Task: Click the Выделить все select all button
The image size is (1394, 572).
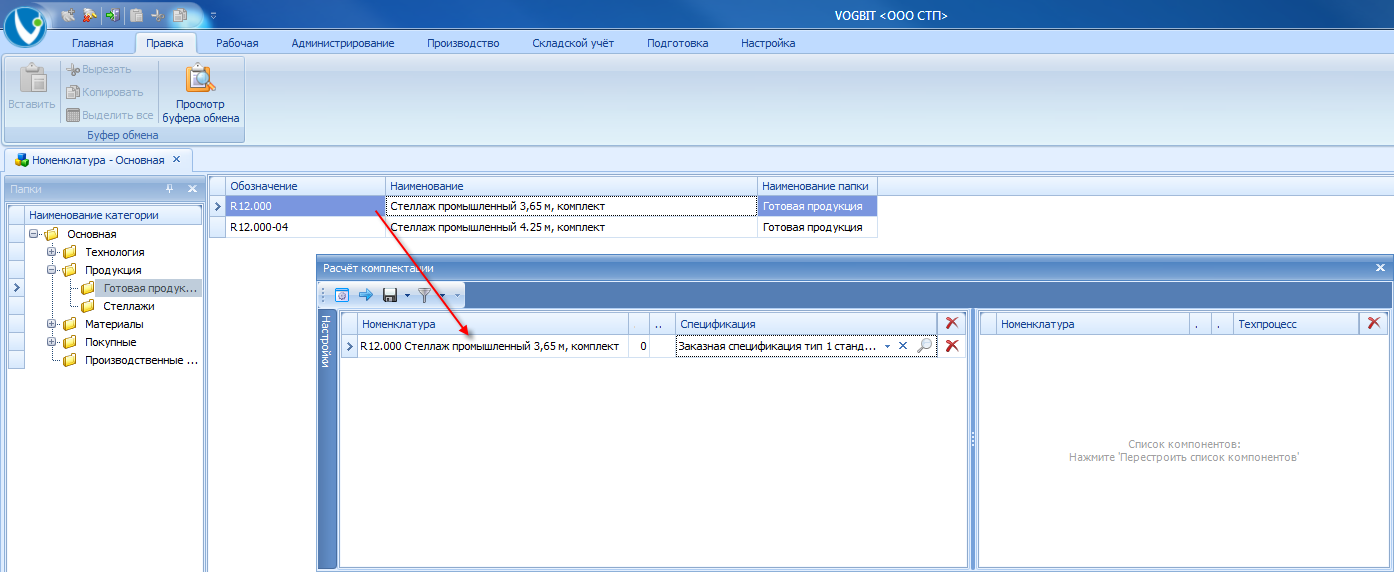Action: [x=110, y=115]
